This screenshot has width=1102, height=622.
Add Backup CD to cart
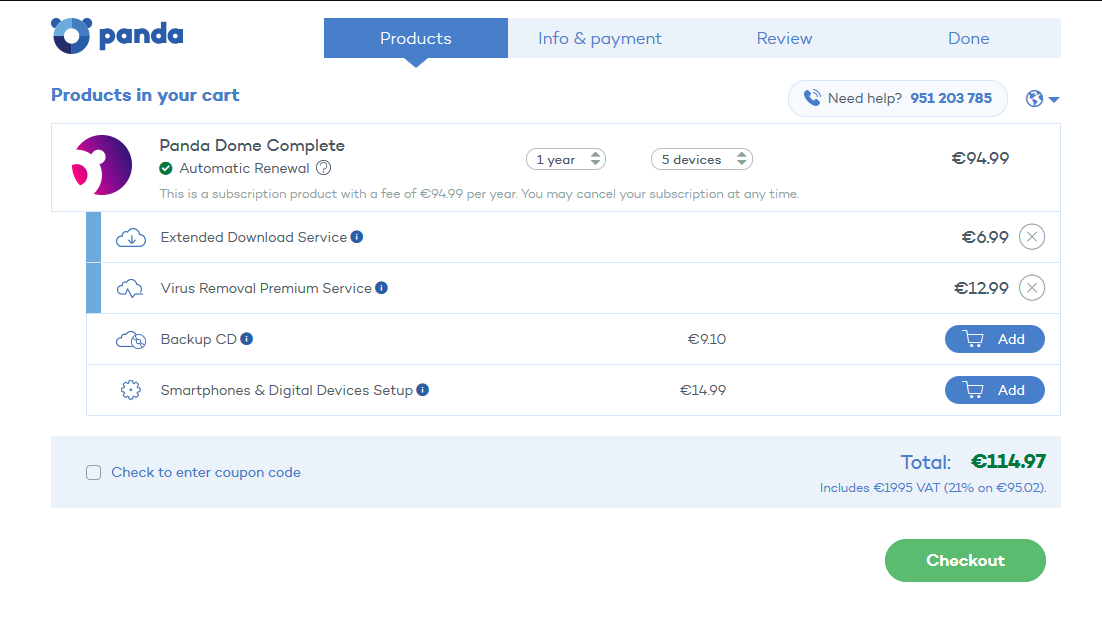pos(994,339)
